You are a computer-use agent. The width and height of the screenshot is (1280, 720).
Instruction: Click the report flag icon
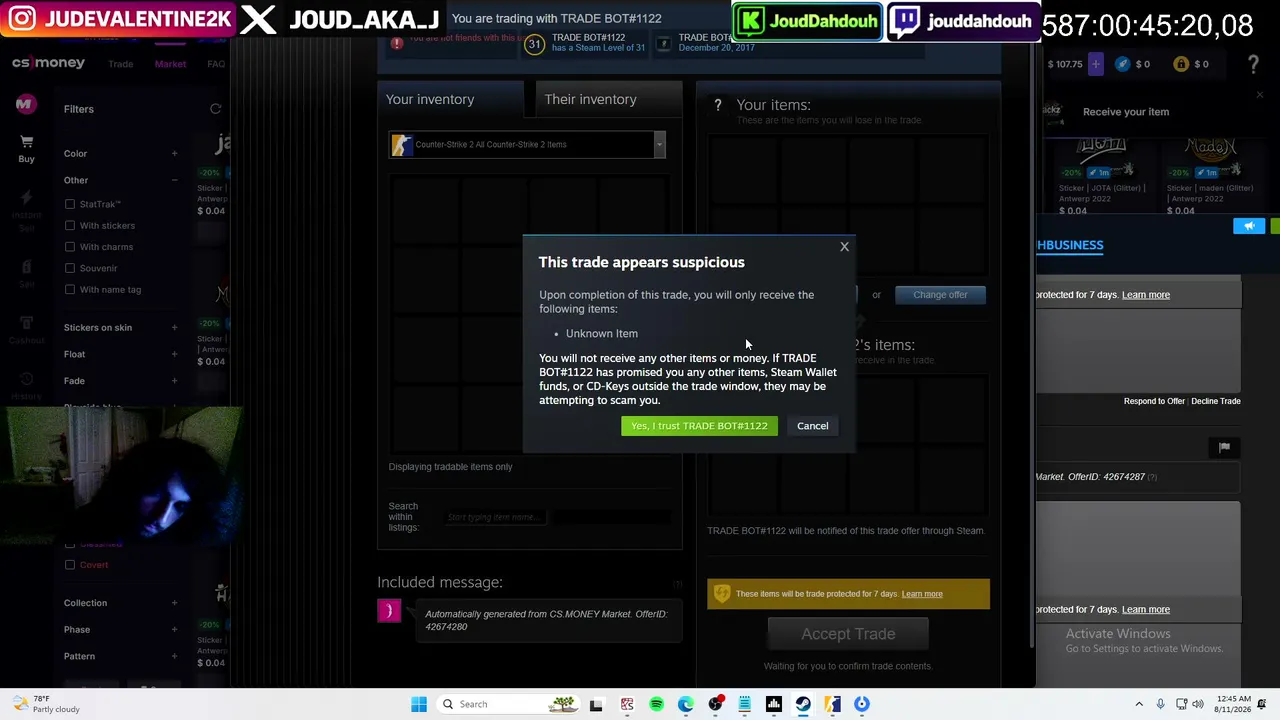click(1224, 448)
